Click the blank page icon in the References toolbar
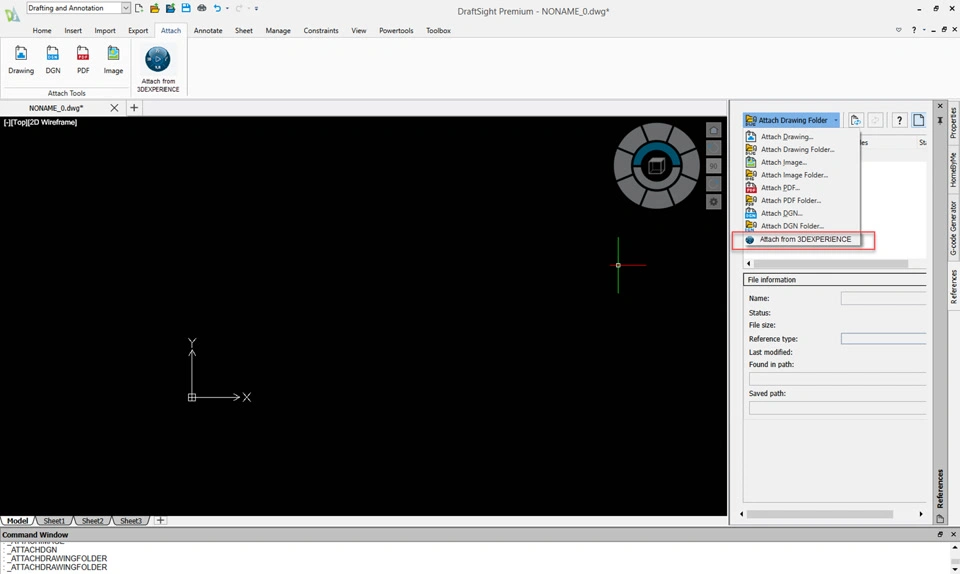This screenshot has width=960, height=574. (918, 120)
